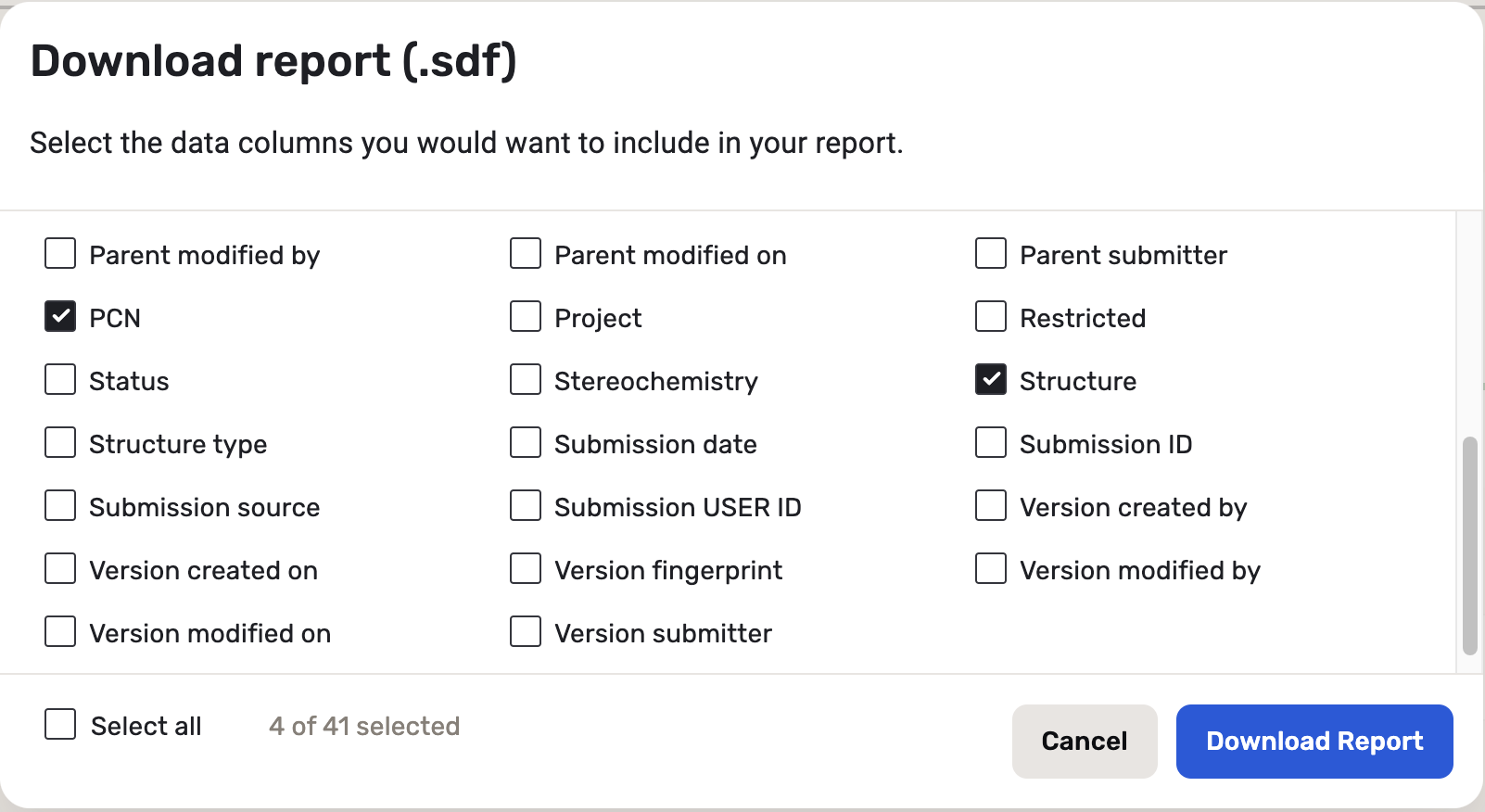Check the Version submitter checkbox

526,632
